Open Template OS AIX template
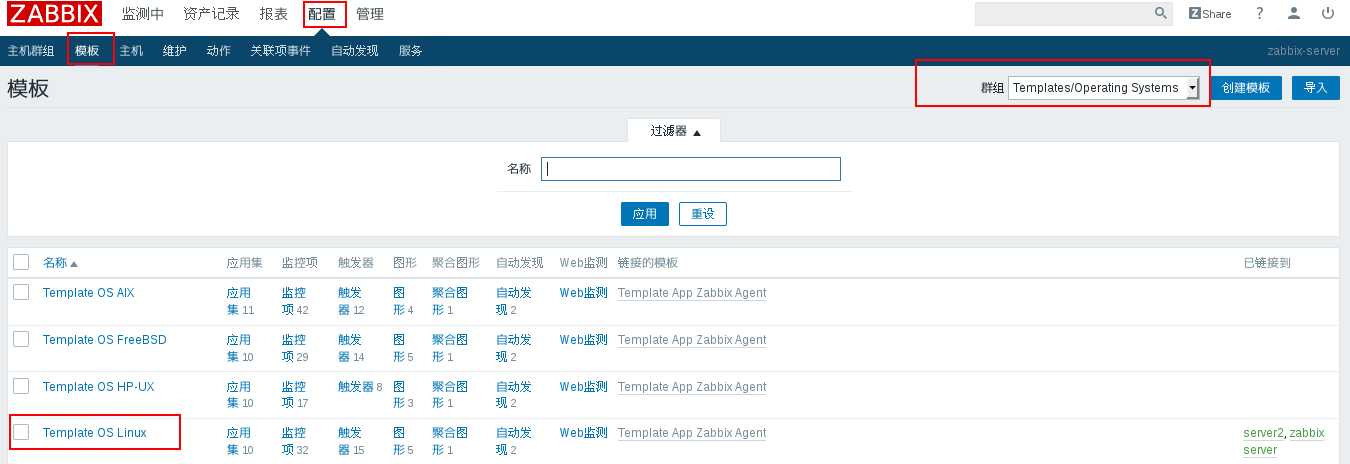The image size is (1350, 464). click(88, 293)
